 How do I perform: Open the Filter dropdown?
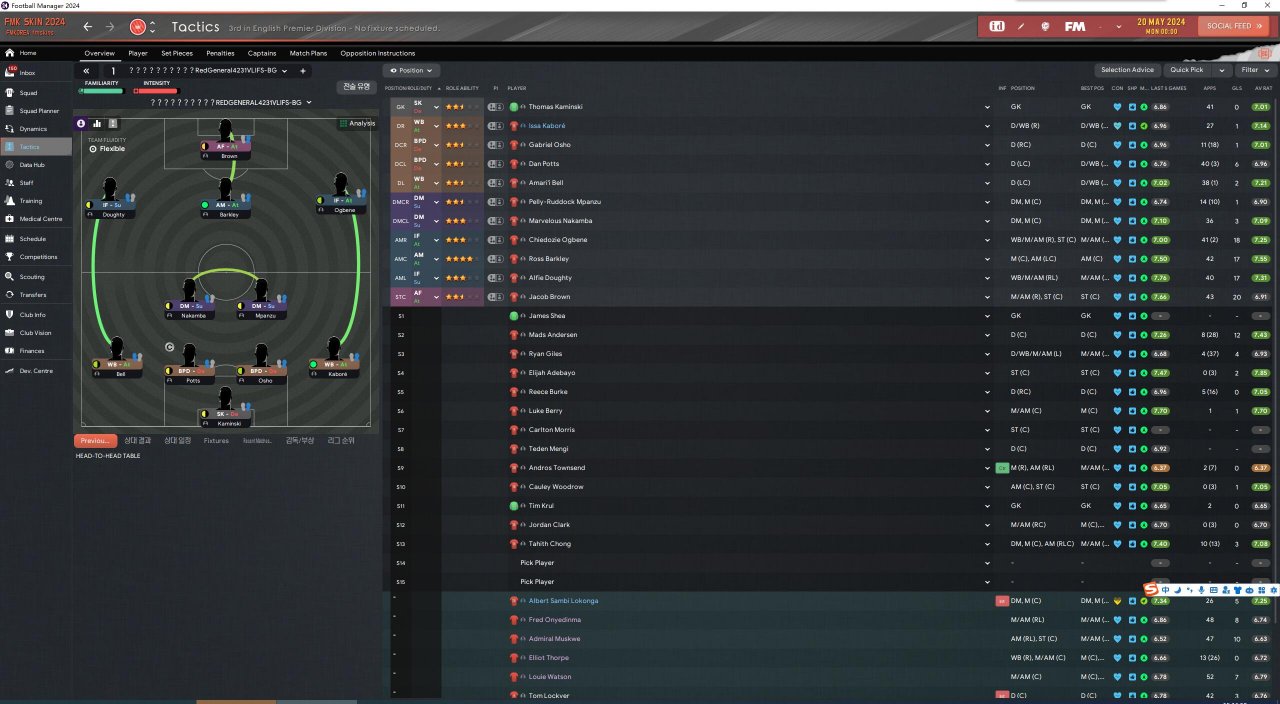pos(1254,70)
